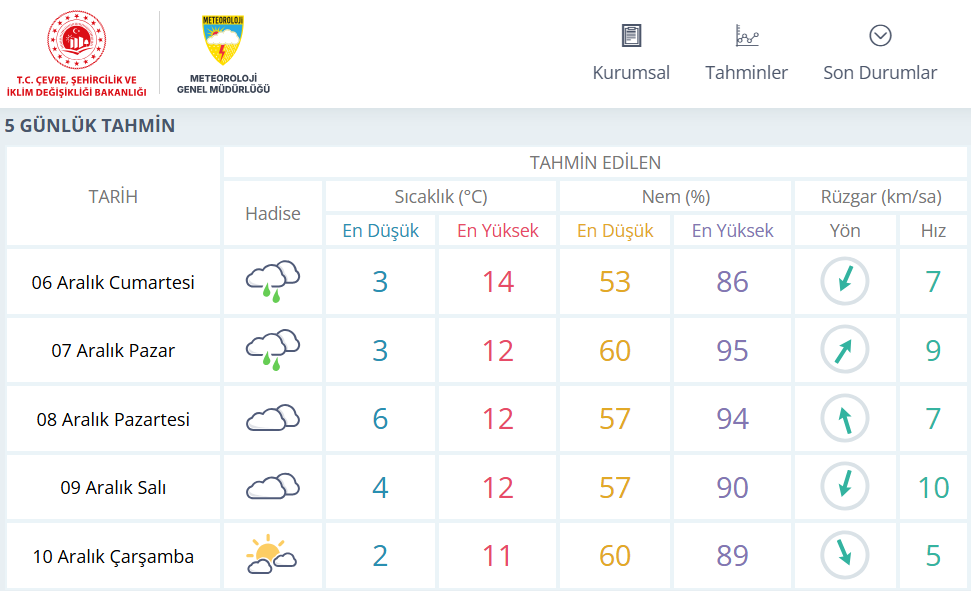
Task: Click the Hadise column header
Action: click(x=273, y=213)
